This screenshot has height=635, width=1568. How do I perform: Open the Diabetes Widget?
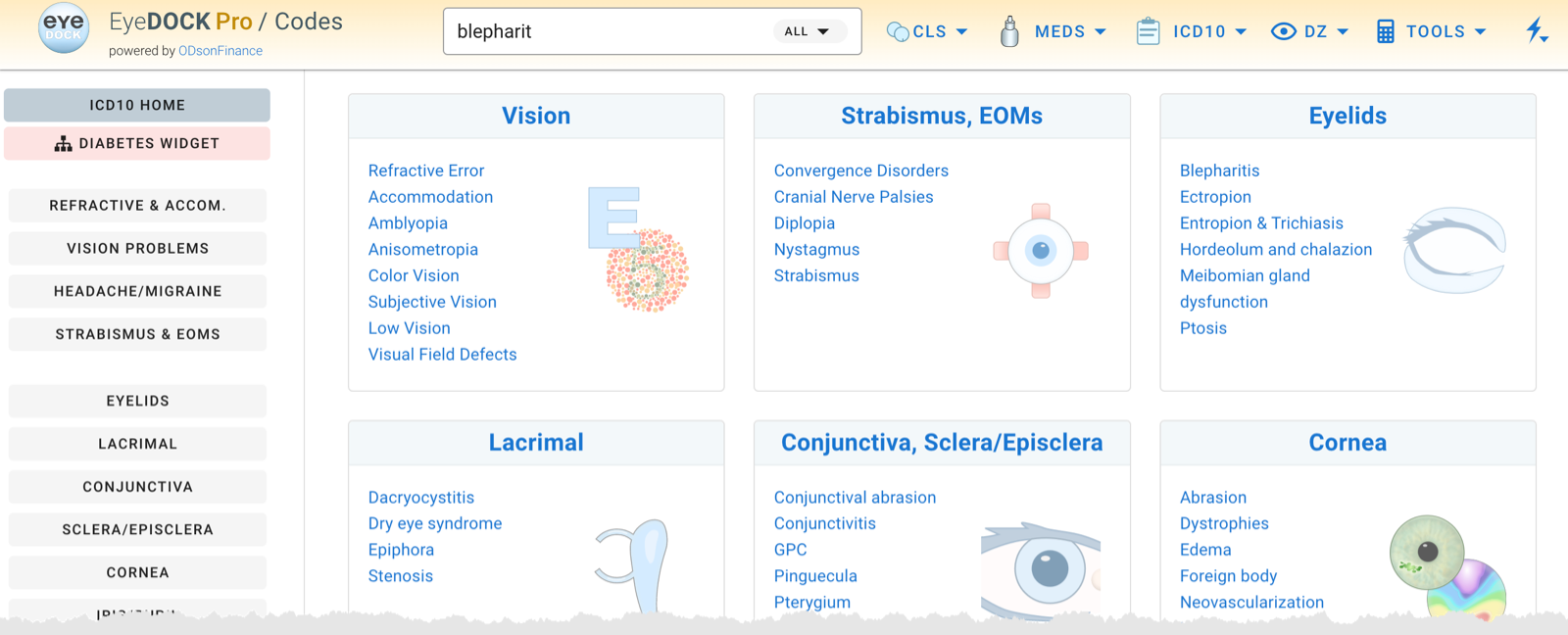[137, 143]
